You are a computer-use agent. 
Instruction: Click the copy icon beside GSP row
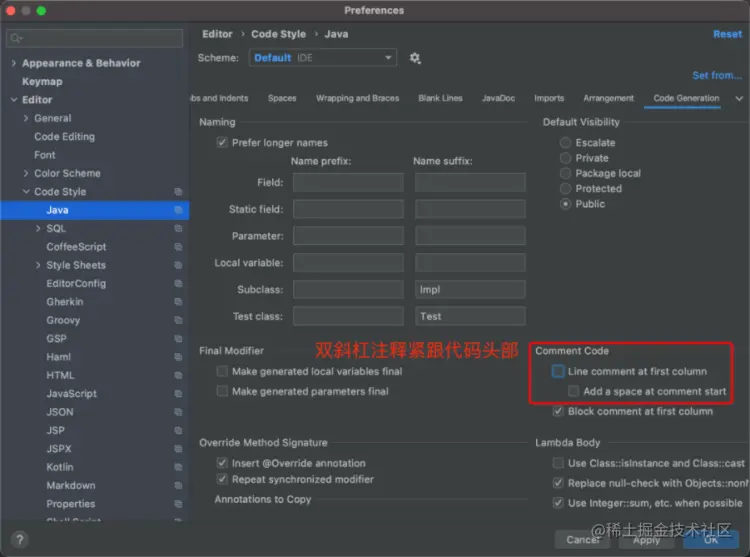178,339
